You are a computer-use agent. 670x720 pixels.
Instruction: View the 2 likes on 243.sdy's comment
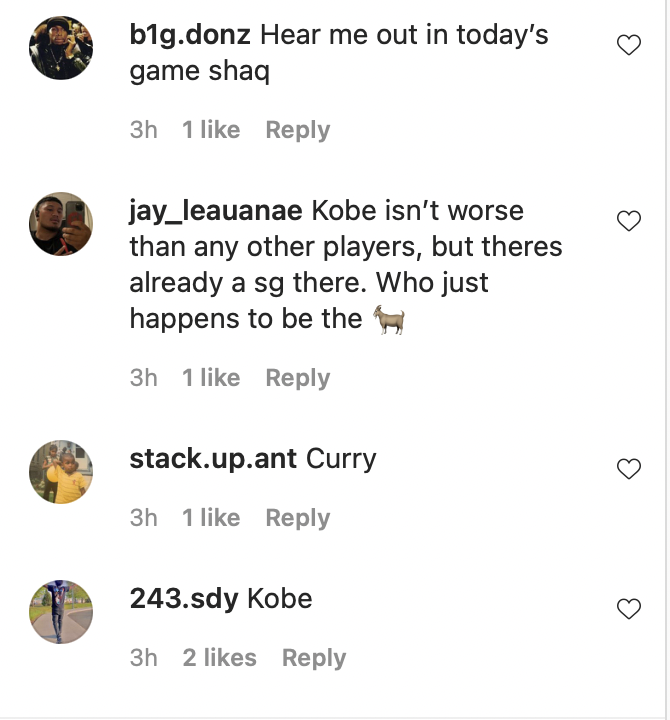(219, 658)
